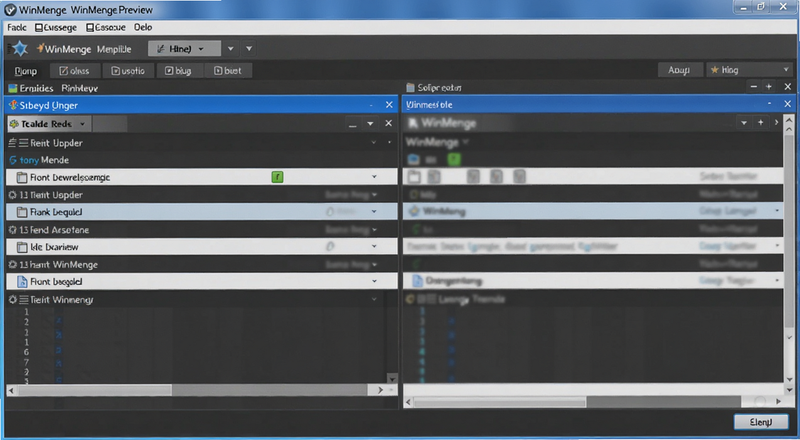Image resolution: width=800 pixels, height=440 pixels.
Task: Click the second arrow after Hine) dropdown
Action: pos(249,48)
